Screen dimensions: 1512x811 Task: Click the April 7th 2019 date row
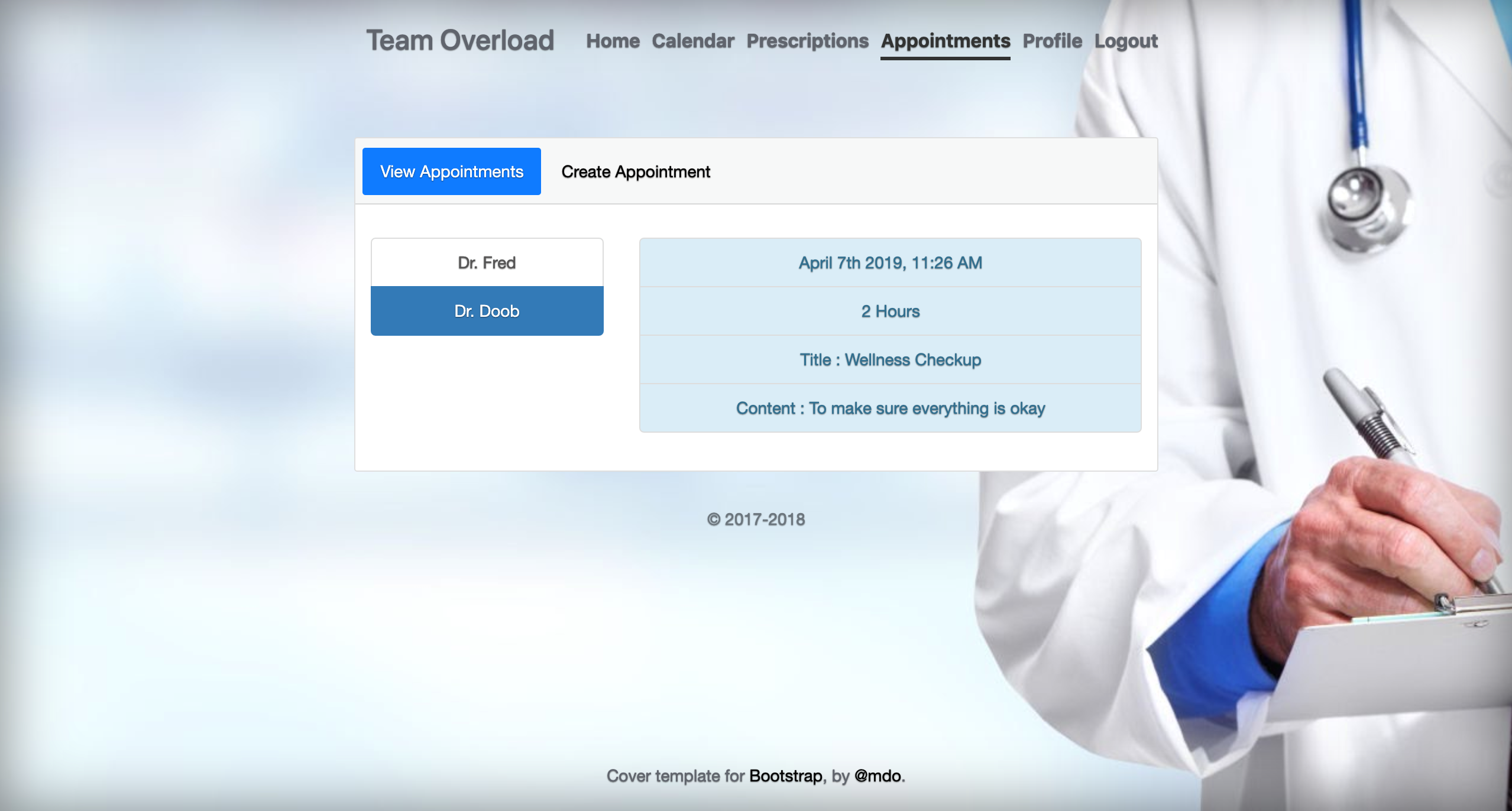(890, 262)
